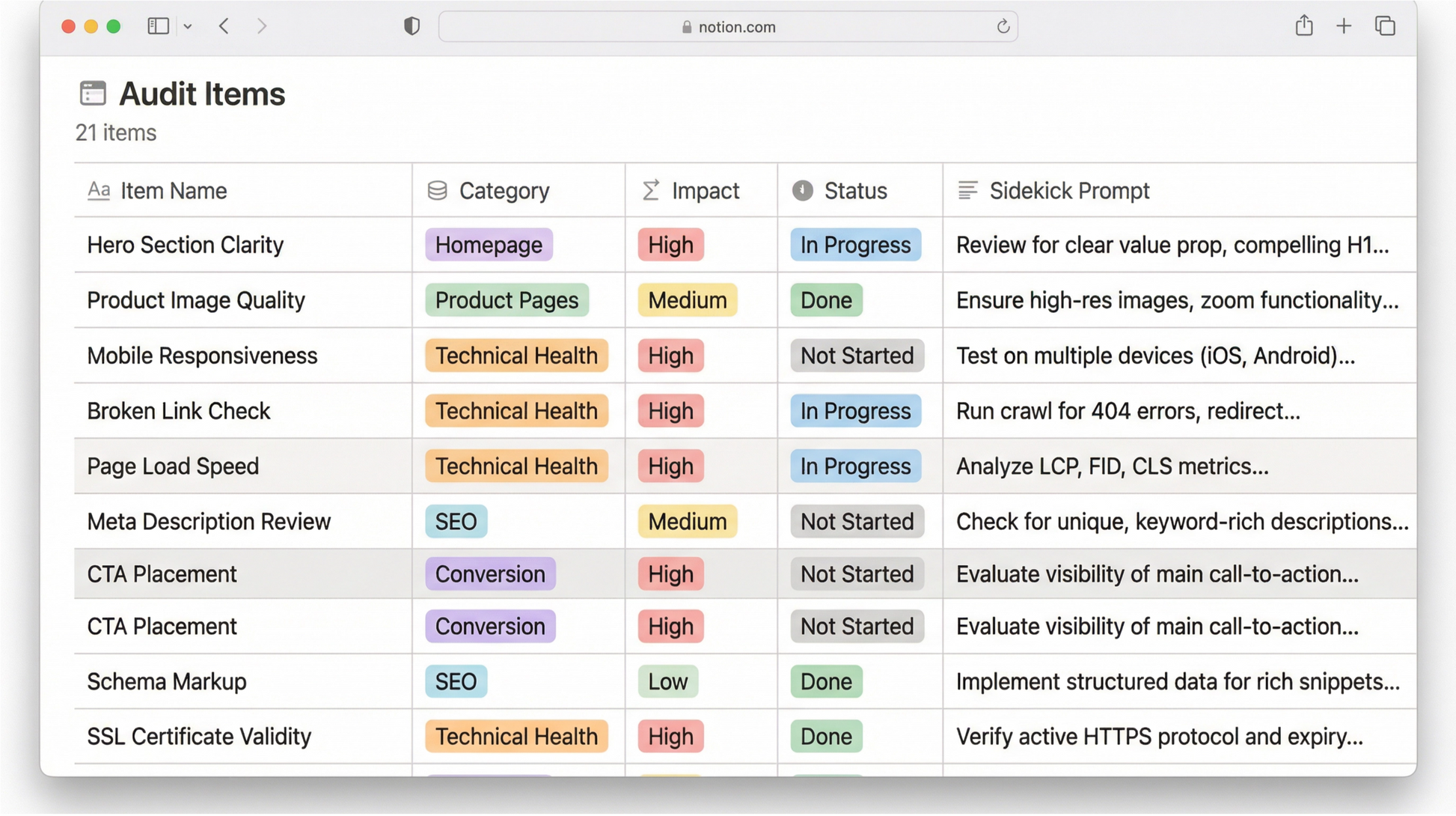Screen dimensions: 1456x816
Task: Select the Done status pill for Schema Markup
Action: click(825, 681)
